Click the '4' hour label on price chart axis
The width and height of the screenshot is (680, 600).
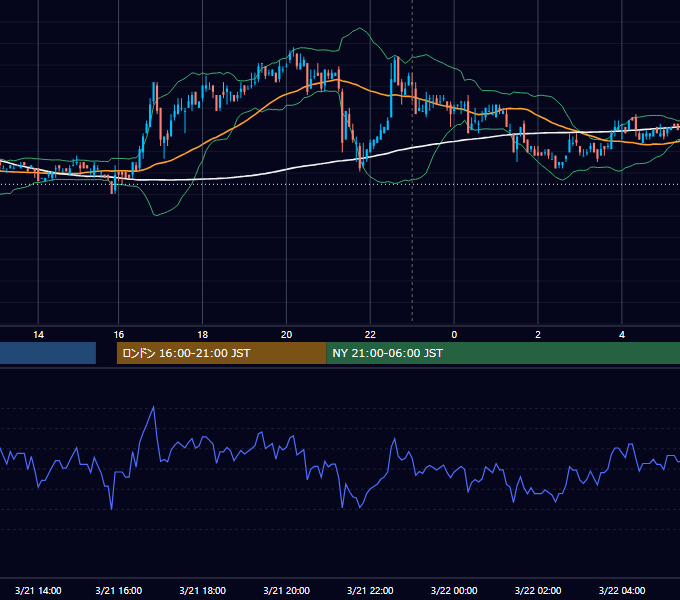click(622, 335)
